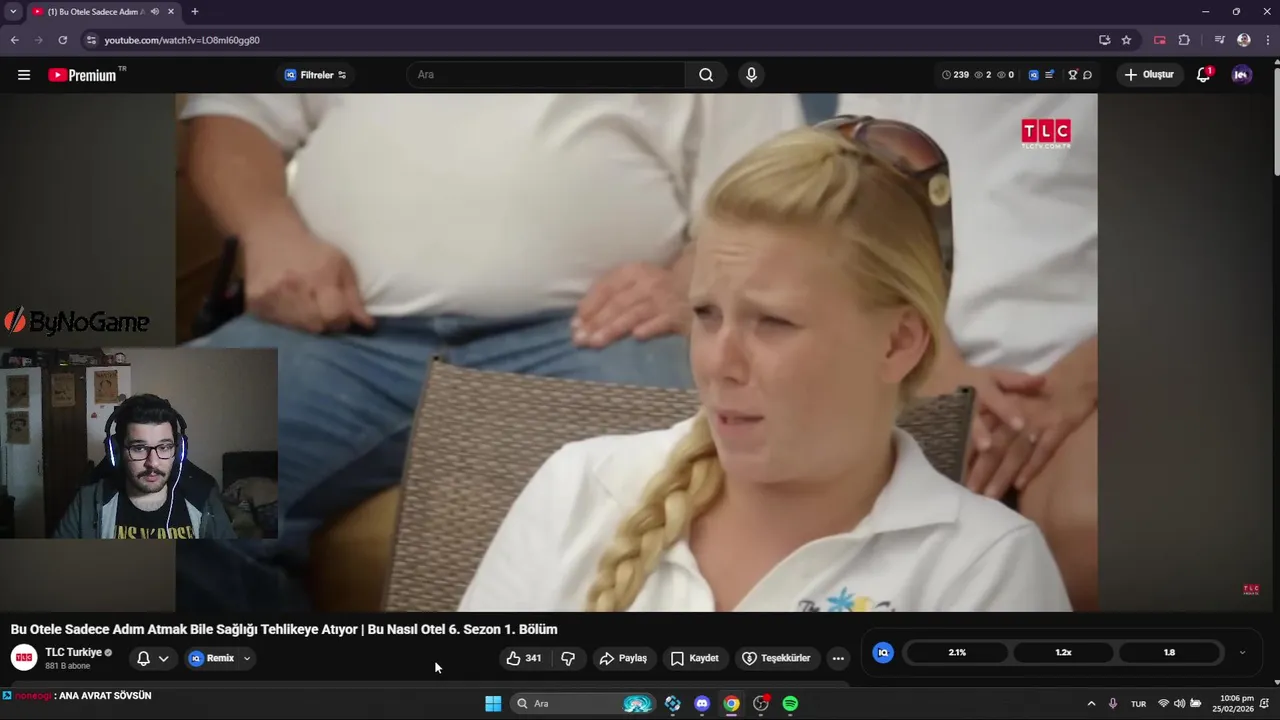Open a new browser tab

pyautogui.click(x=195, y=12)
